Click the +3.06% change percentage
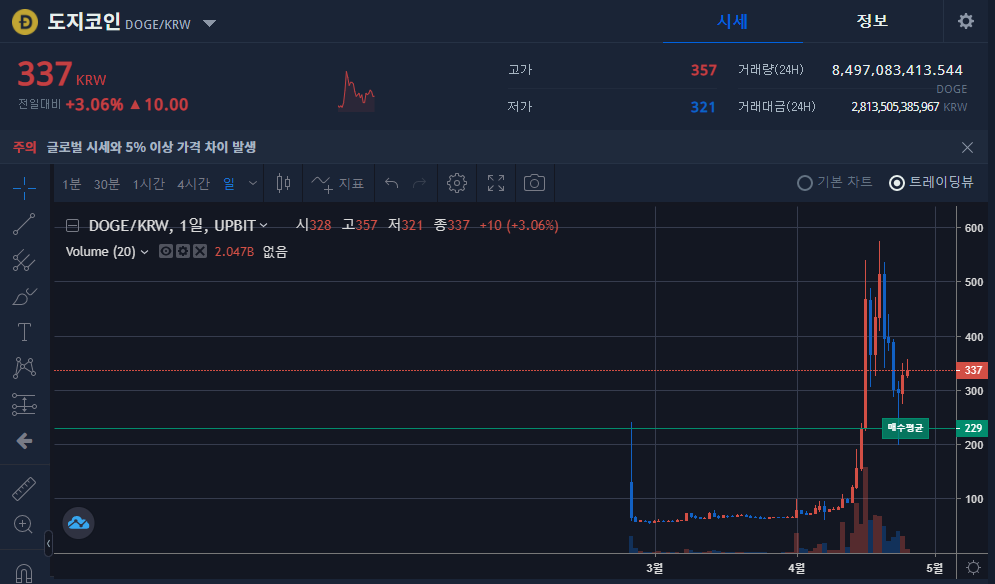The height and width of the screenshot is (584, 995). 95,105
